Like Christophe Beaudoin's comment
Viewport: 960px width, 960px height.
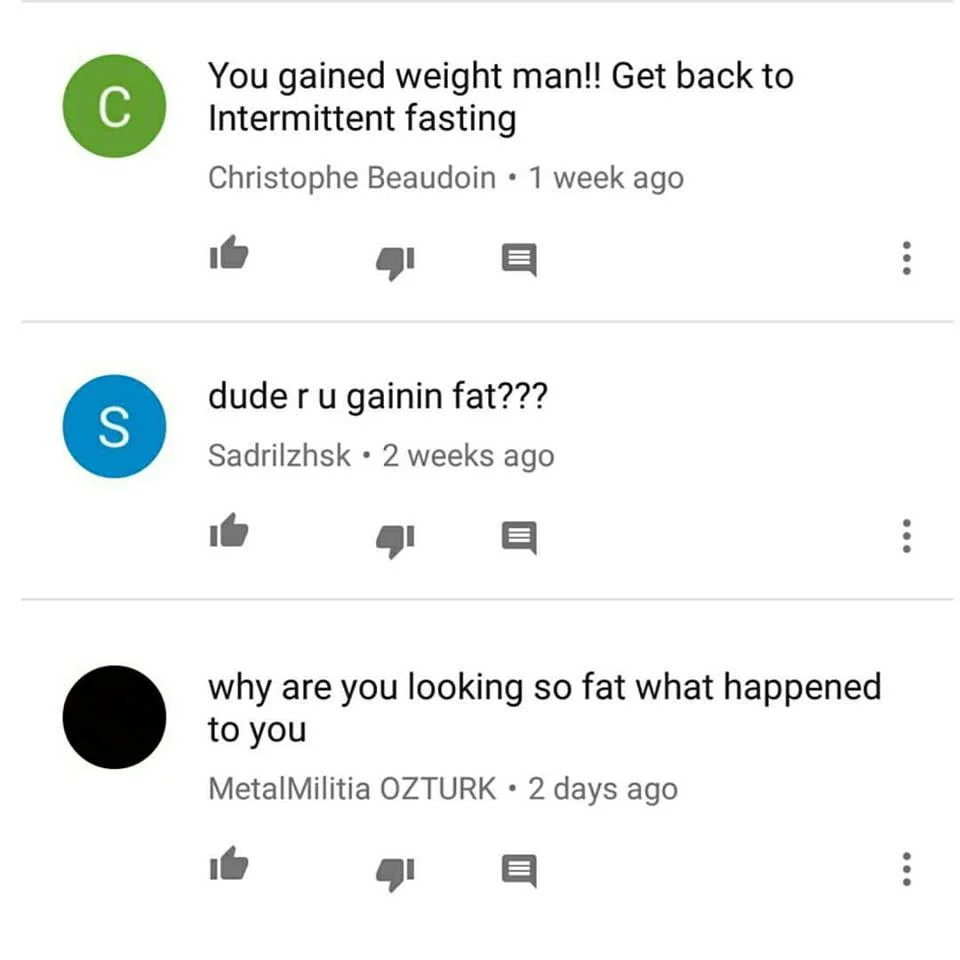[229, 252]
